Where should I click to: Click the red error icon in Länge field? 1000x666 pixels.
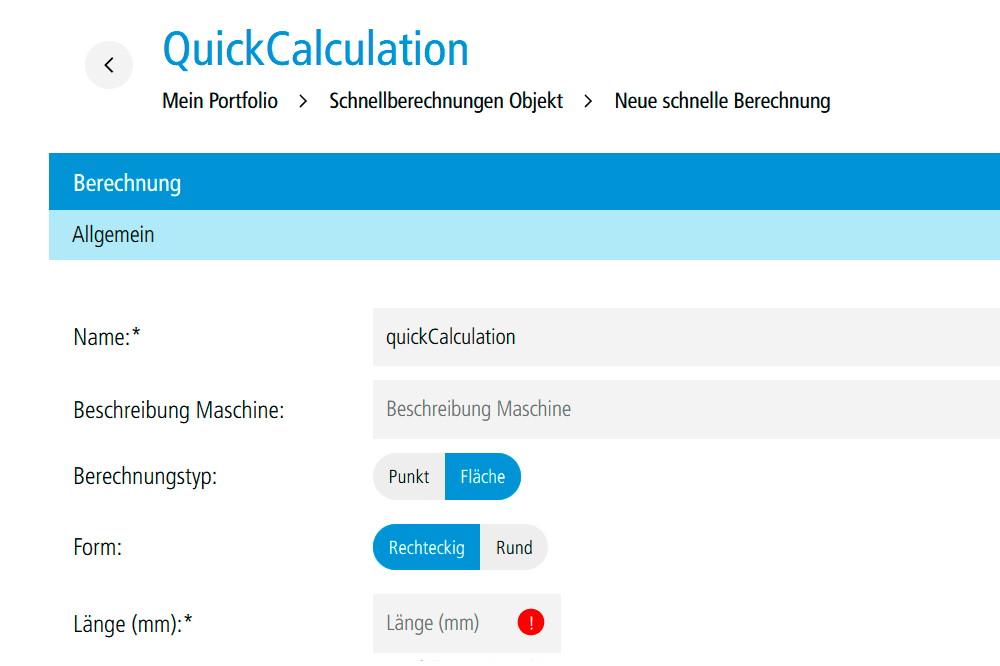[531, 623]
